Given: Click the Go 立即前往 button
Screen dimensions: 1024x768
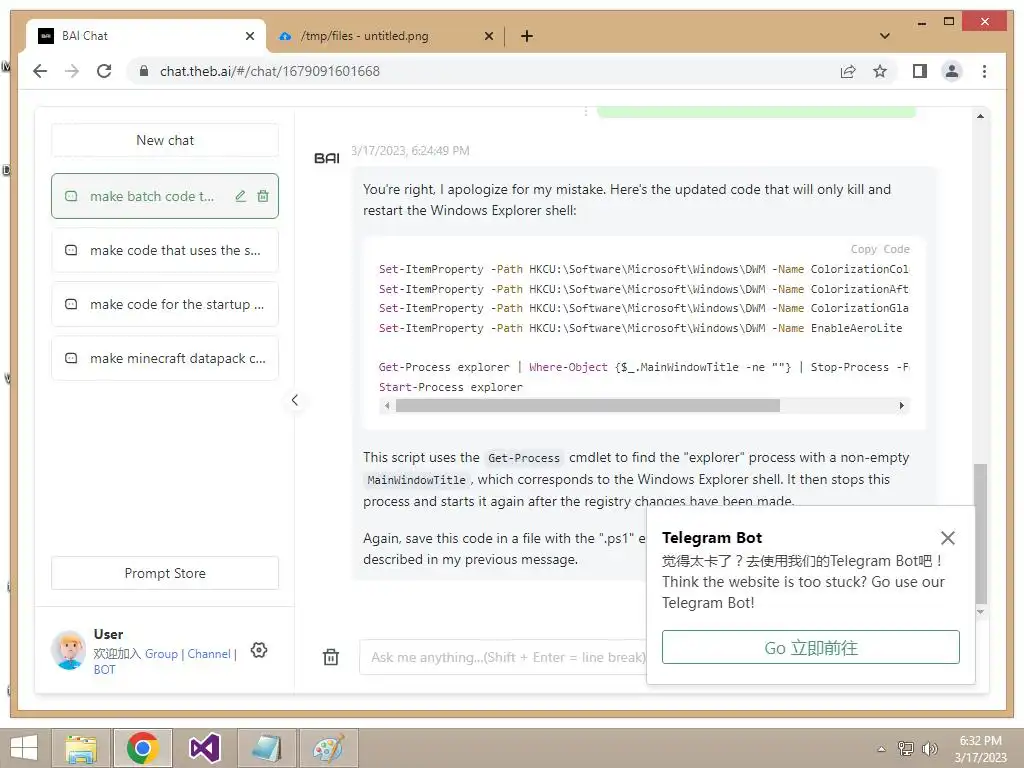Looking at the screenshot, I should pyautogui.click(x=810, y=647).
